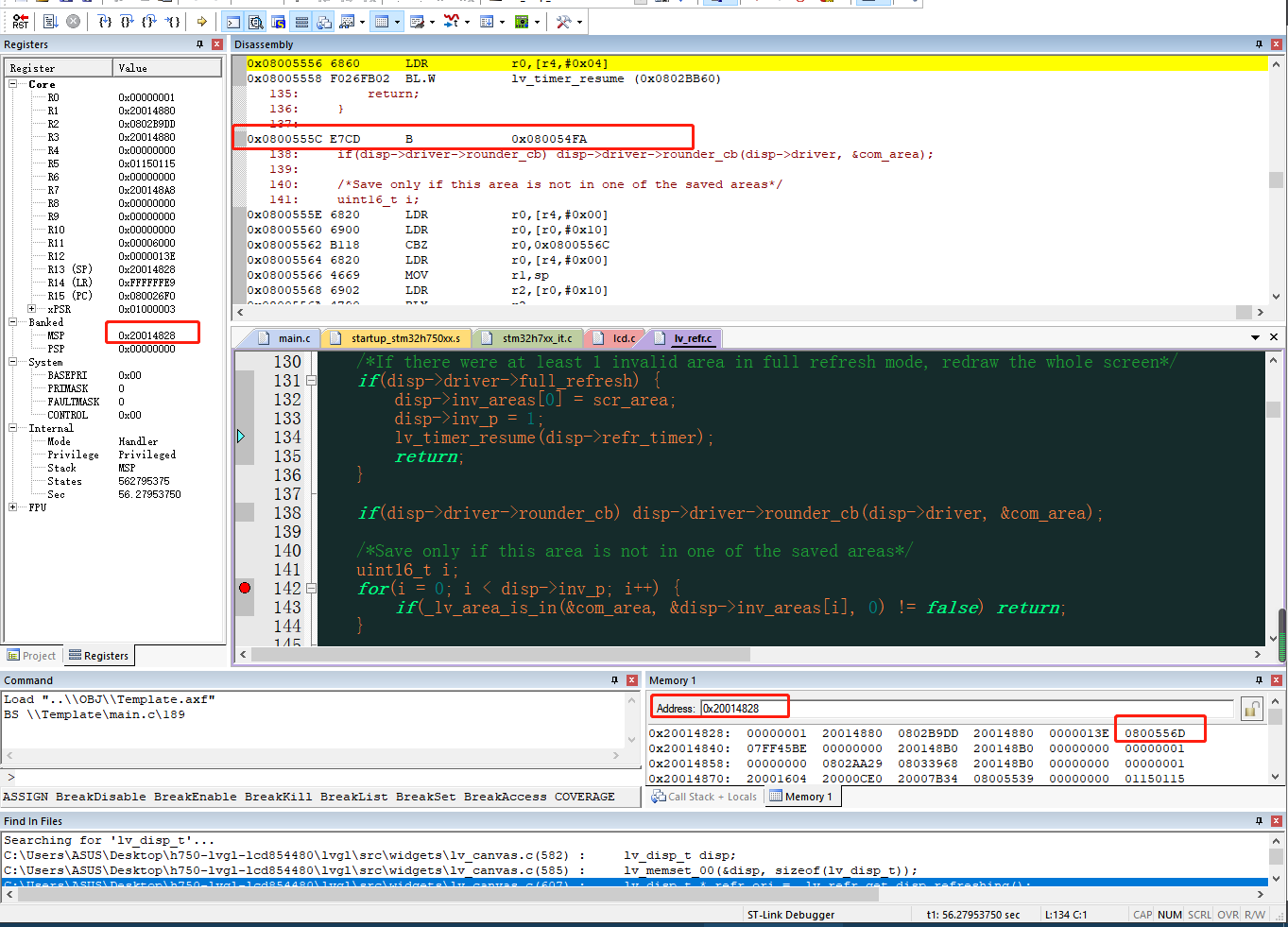Open the Call Stack + Locals tab
Viewport: 1288px width, 927px height.
tap(704, 797)
